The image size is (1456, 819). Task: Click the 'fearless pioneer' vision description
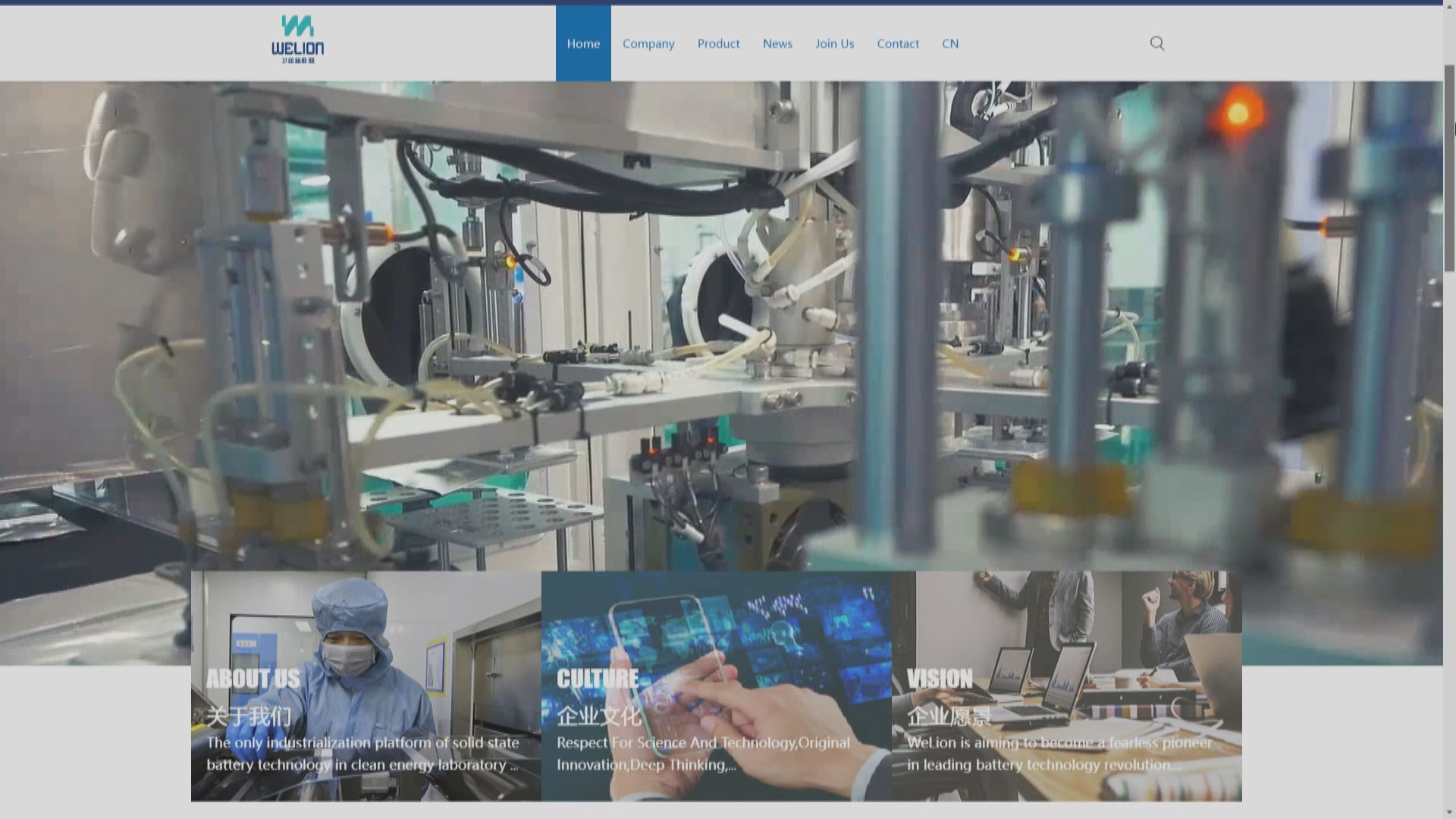pos(1059,754)
